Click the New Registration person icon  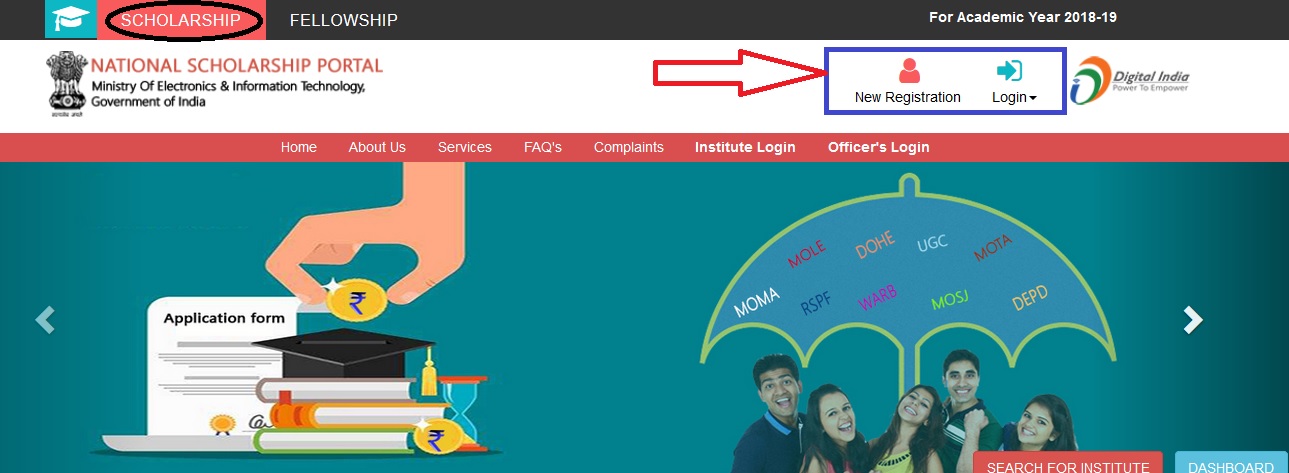[x=908, y=71]
